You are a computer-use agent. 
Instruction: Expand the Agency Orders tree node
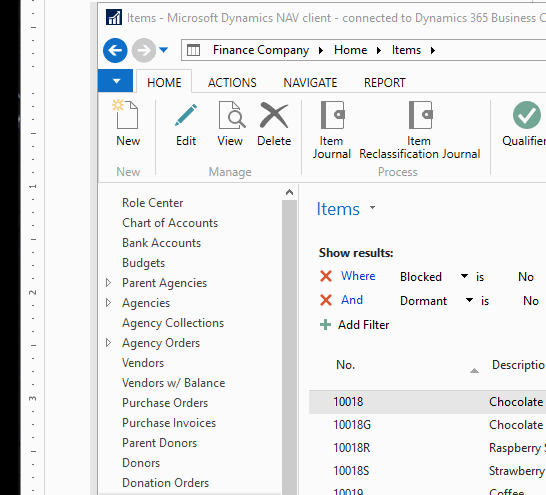tap(108, 343)
